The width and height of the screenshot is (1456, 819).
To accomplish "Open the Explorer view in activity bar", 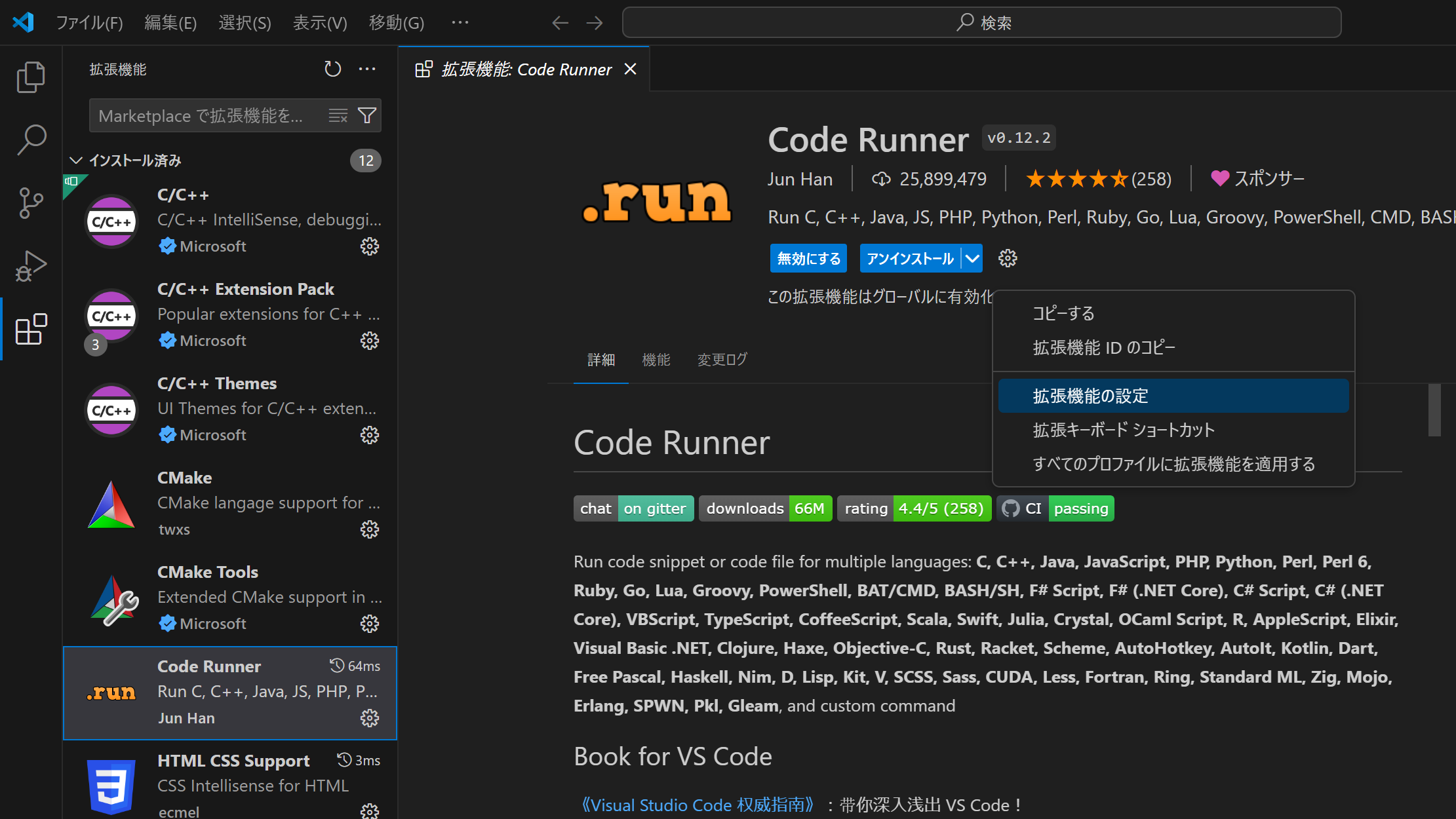I will click(x=31, y=77).
